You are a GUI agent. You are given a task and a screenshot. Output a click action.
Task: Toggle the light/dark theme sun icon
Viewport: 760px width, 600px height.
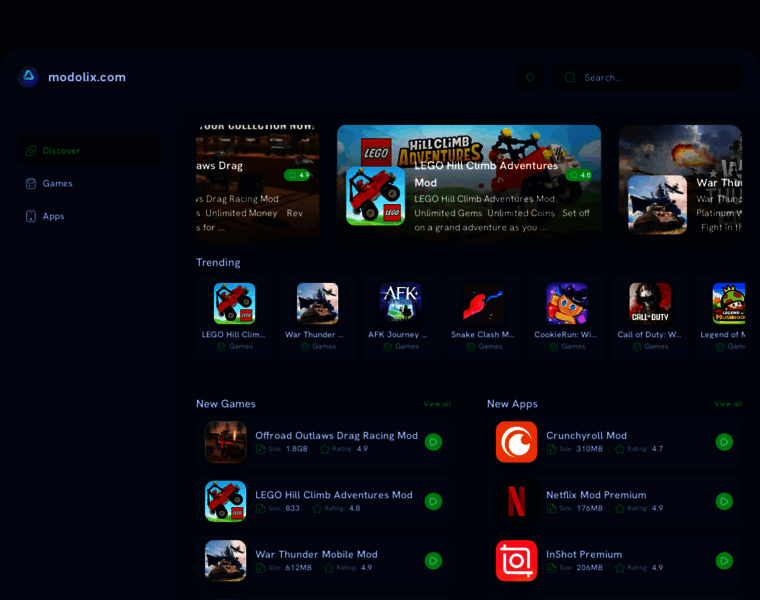coord(530,78)
